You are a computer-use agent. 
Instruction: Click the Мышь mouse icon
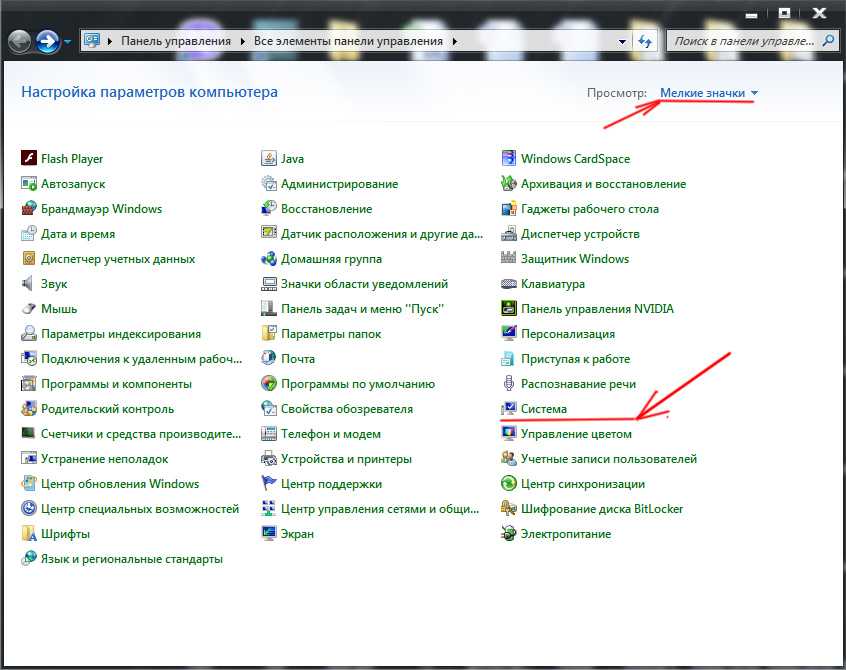(29, 309)
